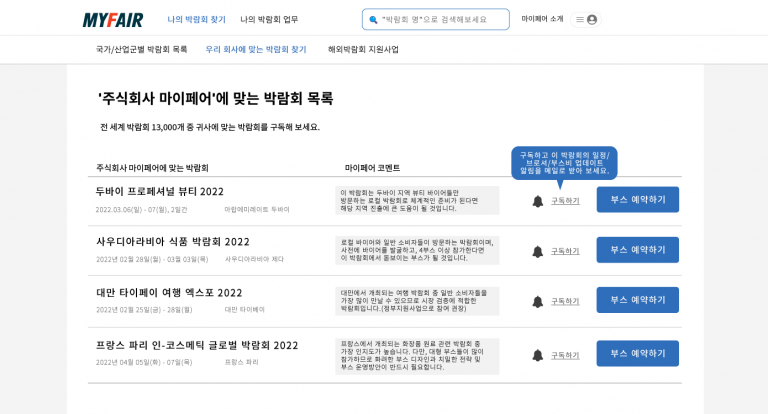Click the exhibition name search field
Screen dimensions: 768x414
point(440,19)
